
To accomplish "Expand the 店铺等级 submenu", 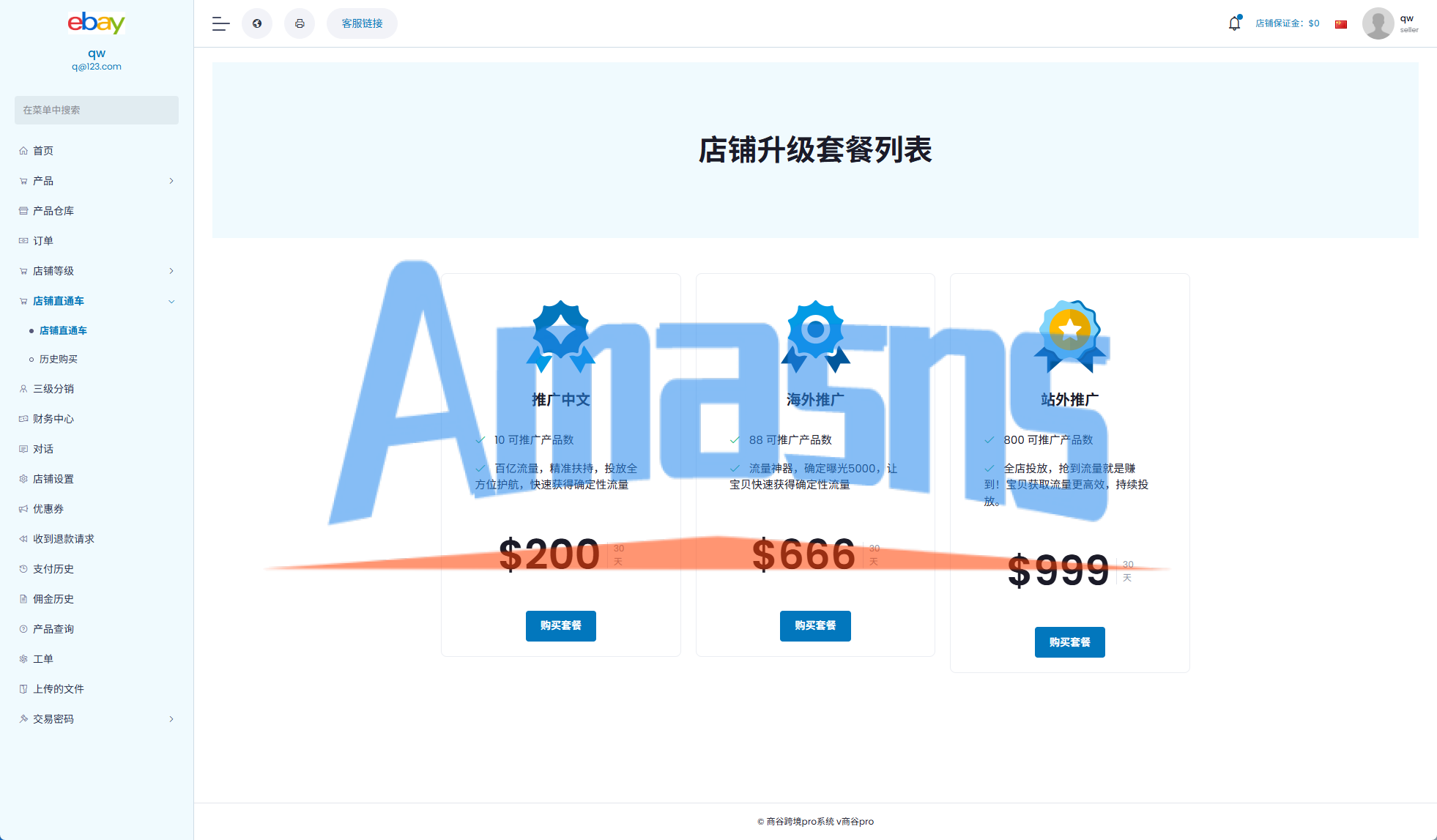I will click(x=171, y=271).
